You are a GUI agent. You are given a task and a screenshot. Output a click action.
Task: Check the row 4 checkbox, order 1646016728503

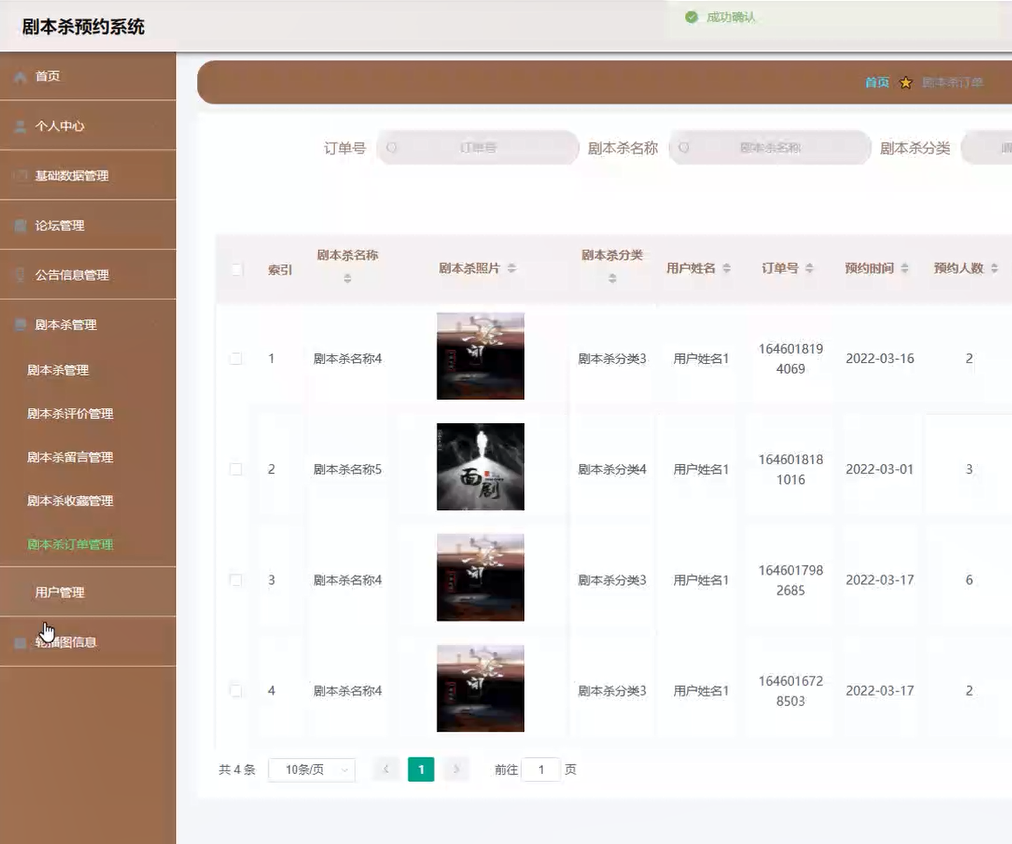(x=236, y=691)
